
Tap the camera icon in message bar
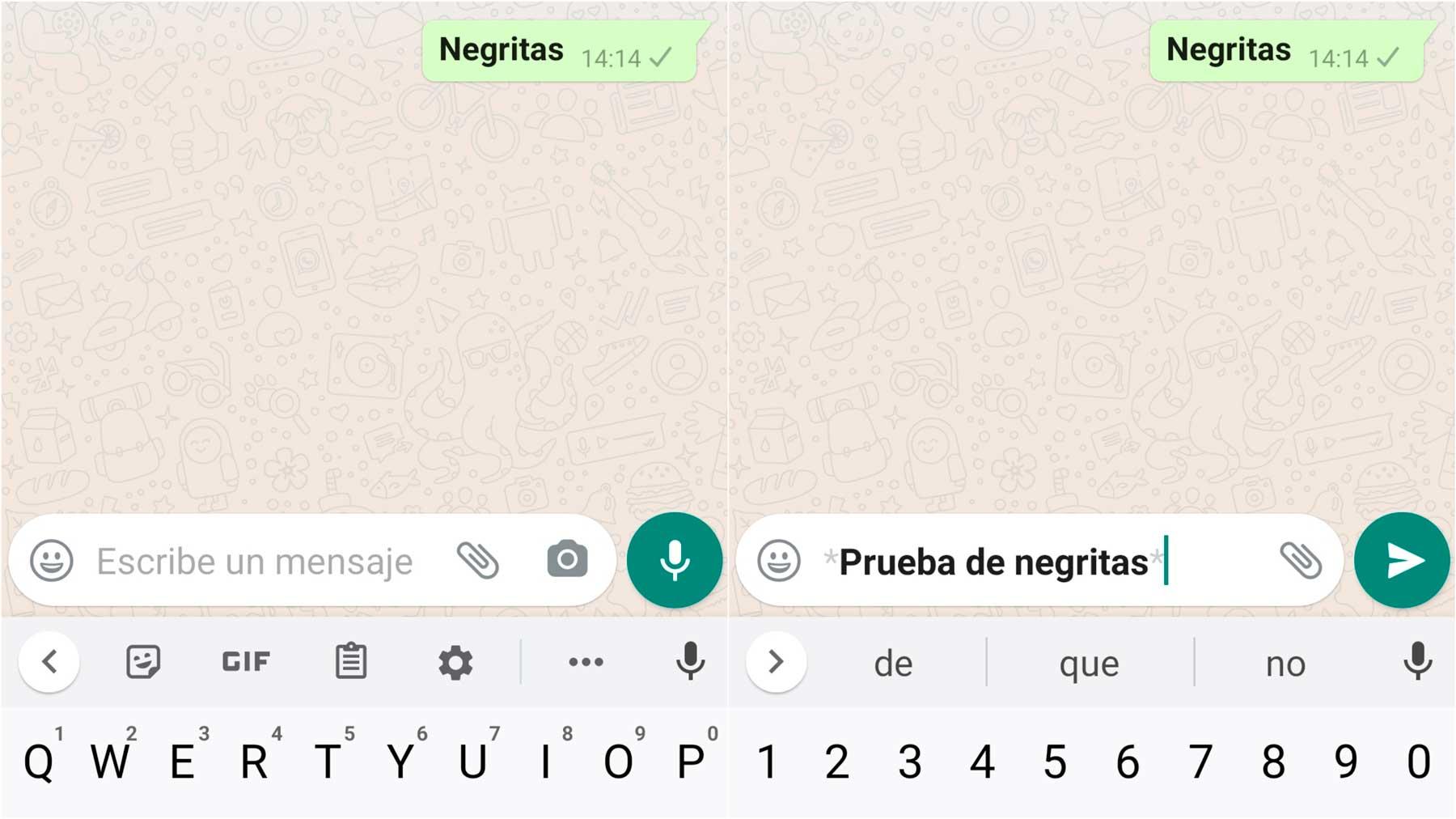(567, 560)
